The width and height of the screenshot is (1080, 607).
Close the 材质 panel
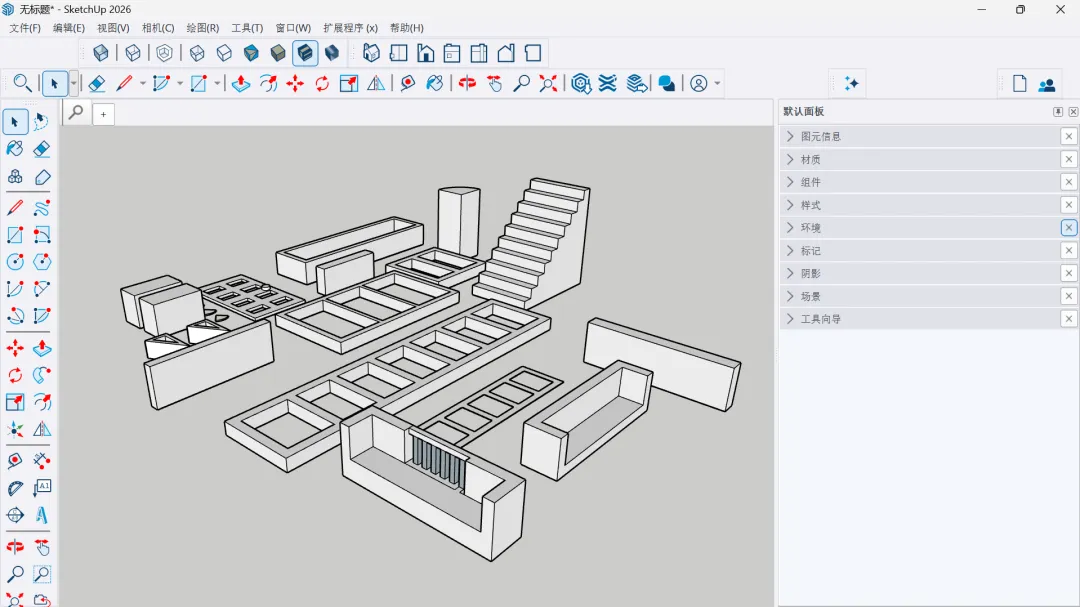pos(1068,159)
